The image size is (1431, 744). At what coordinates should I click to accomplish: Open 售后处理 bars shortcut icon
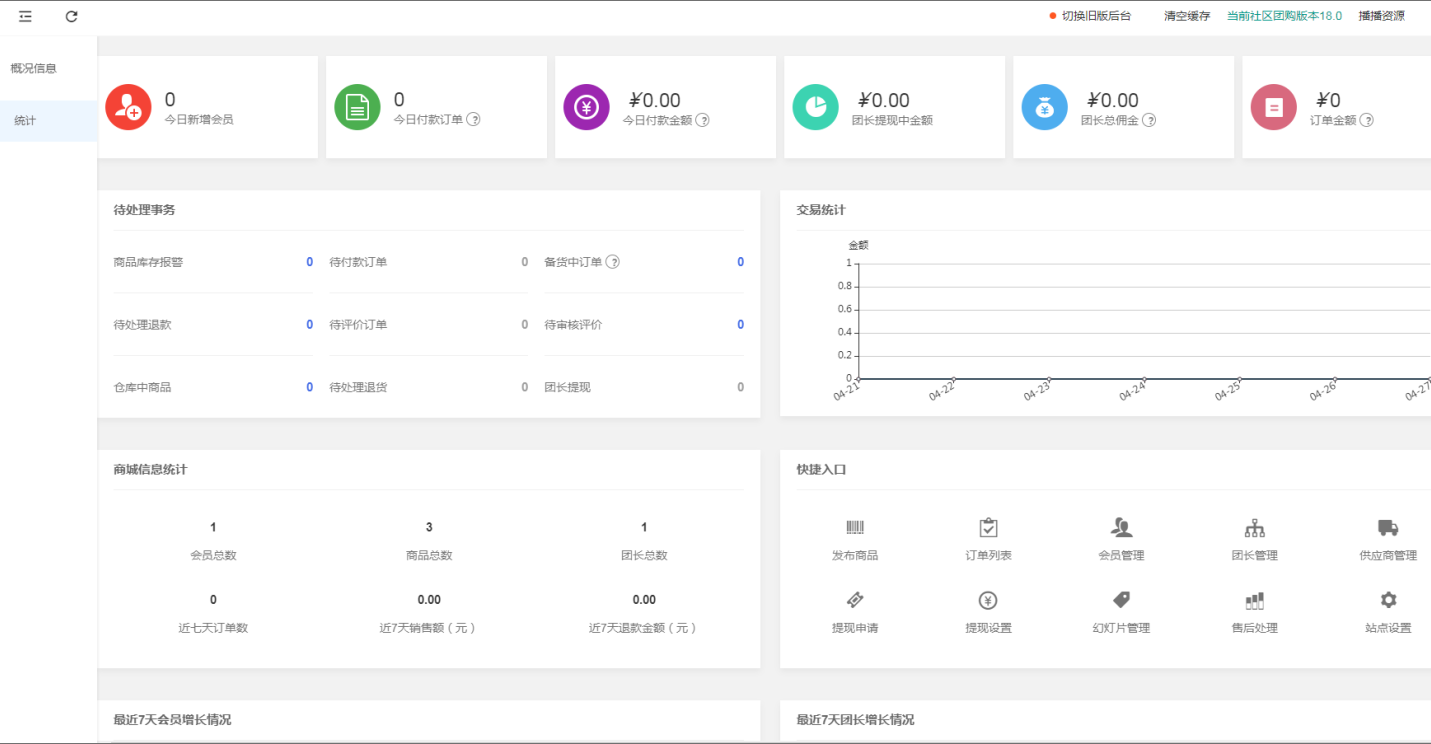click(x=1254, y=600)
